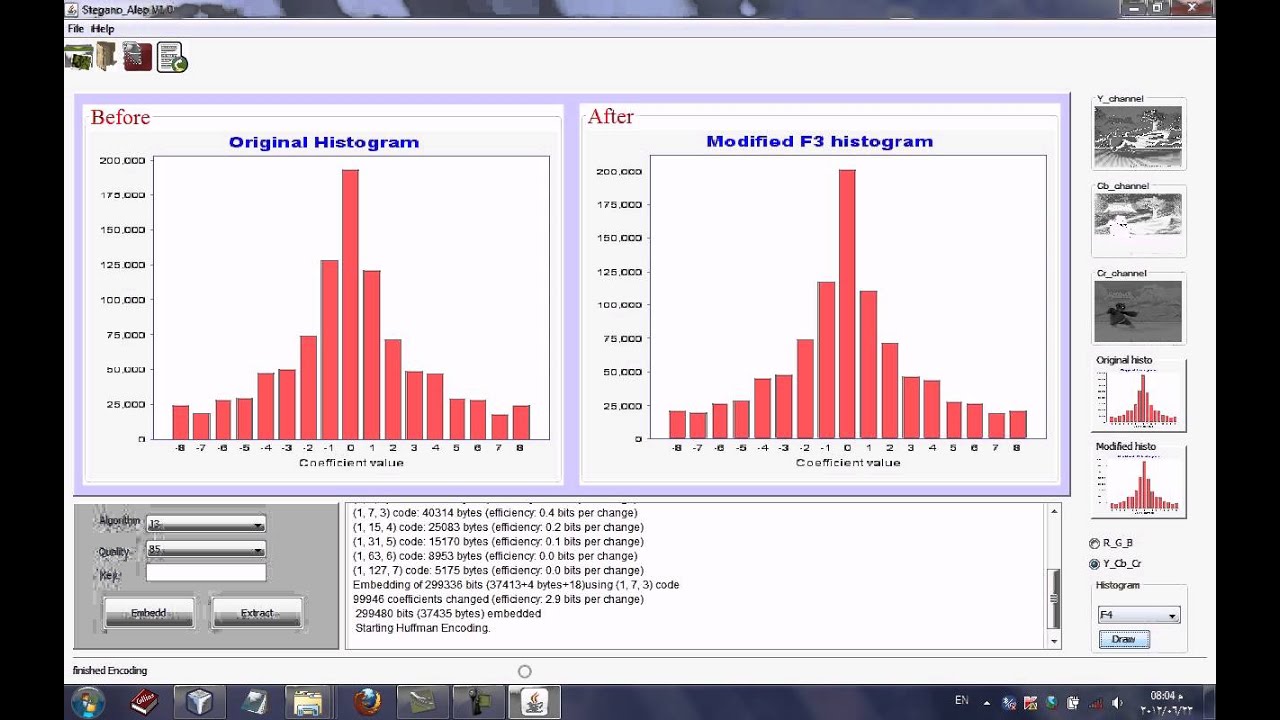Click the Key input field

206,573
